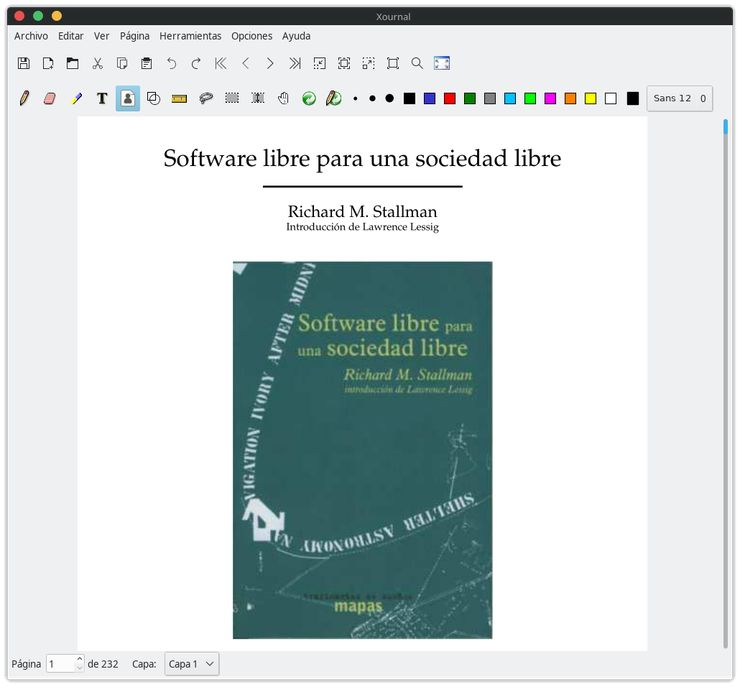Zoom out with the shrink icon
Screen dimensions: 740x687
(320, 63)
